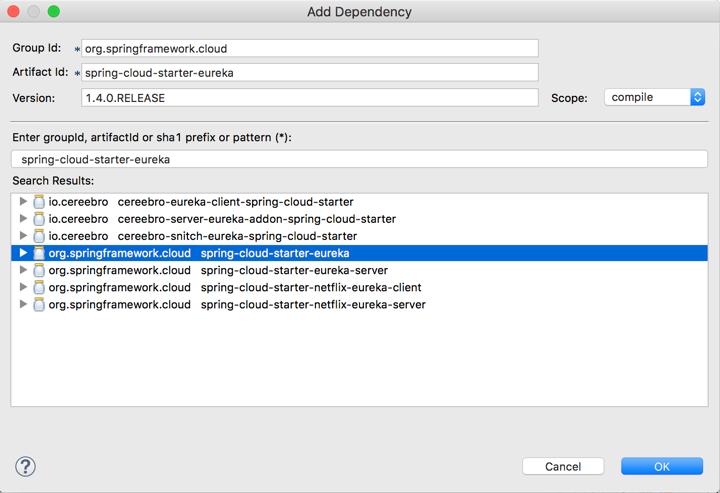Click jar icon for cereebro-server-eureka-addon-spring-cloud-starter
The image size is (720, 493).
tap(39, 219)
